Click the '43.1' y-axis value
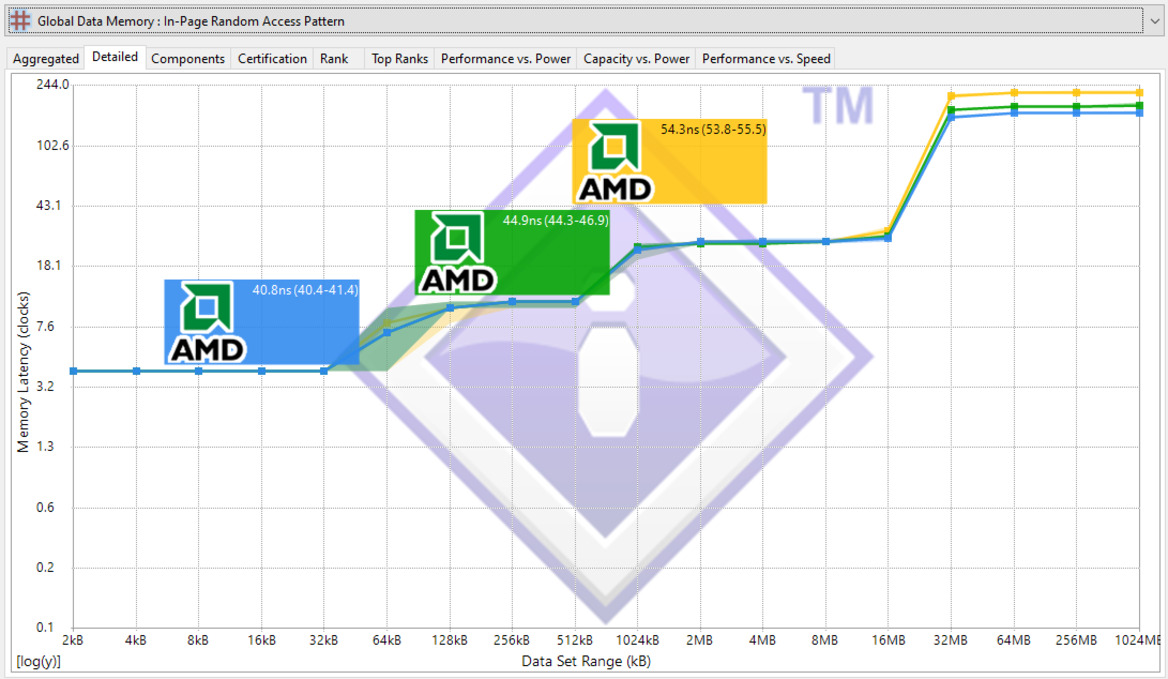Viewport: 1168px width, 679px height. [x=48, y=205]
